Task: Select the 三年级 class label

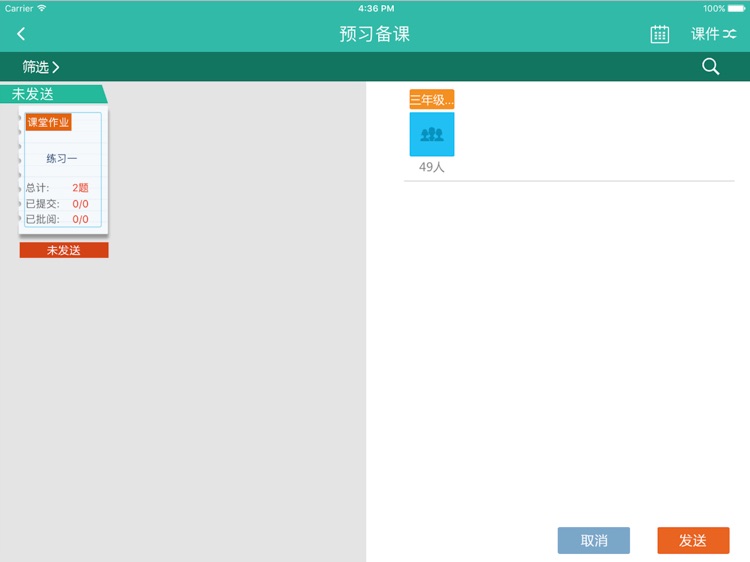Action: [x=432, y=99]
